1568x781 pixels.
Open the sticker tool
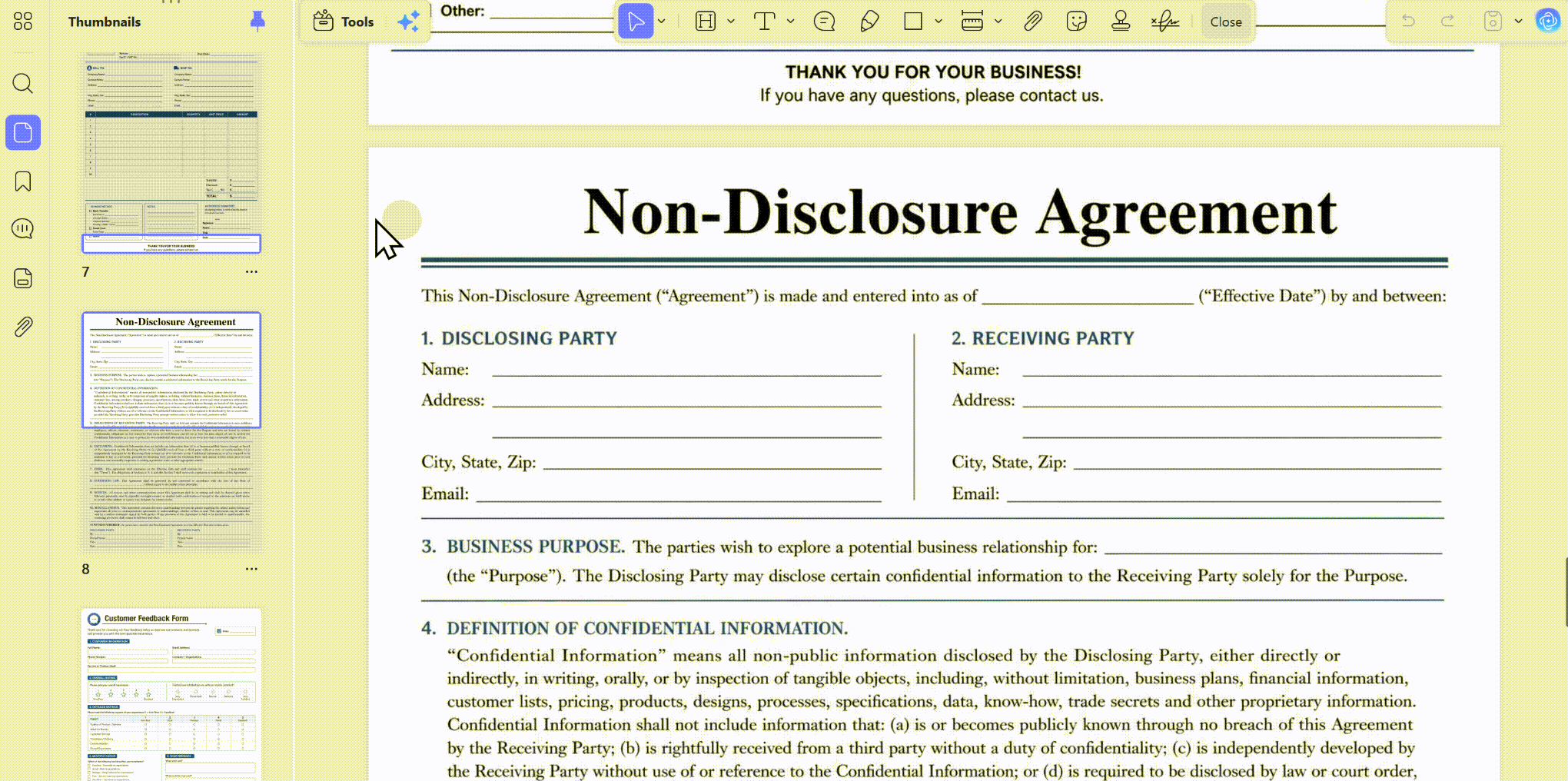tap(1077, 22)
